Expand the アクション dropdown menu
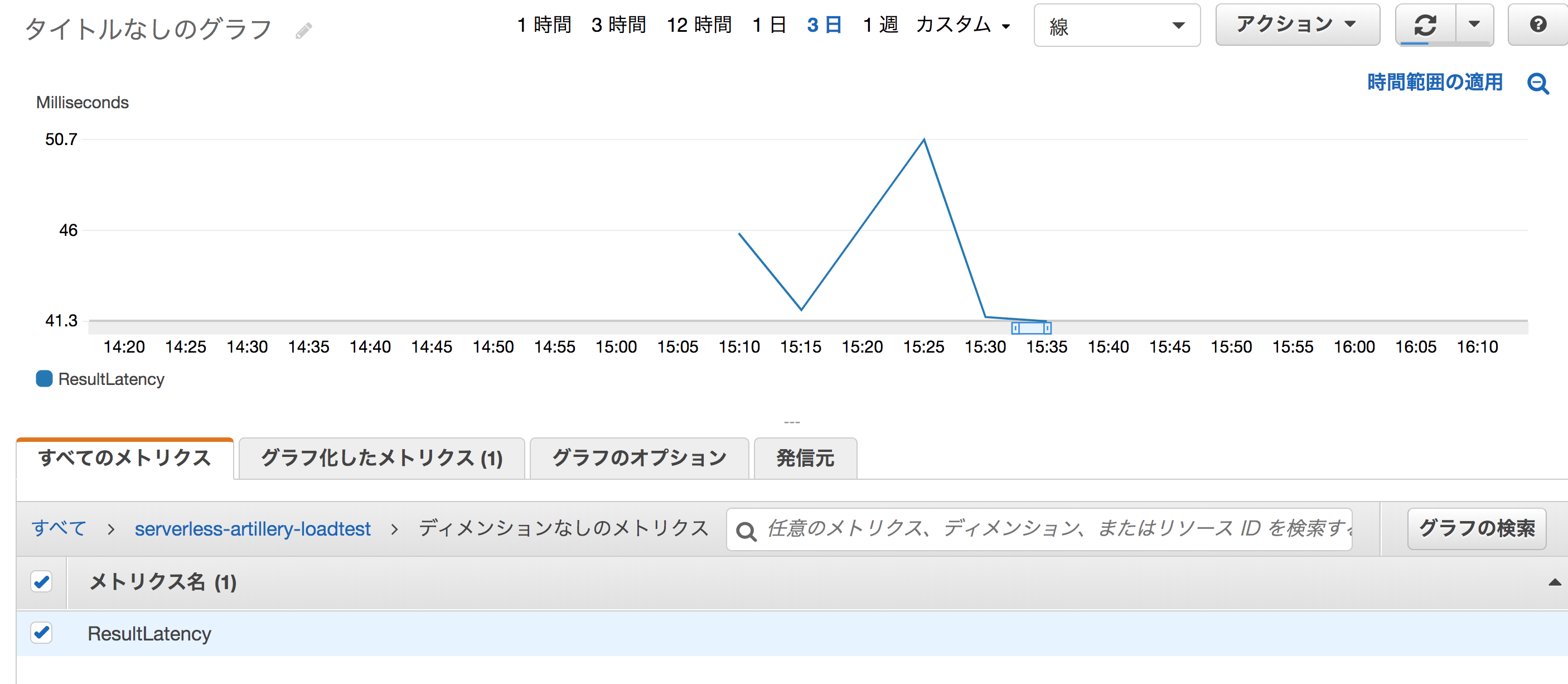Viewport: 1568px width, 684px height. [x=1296, y=25]
